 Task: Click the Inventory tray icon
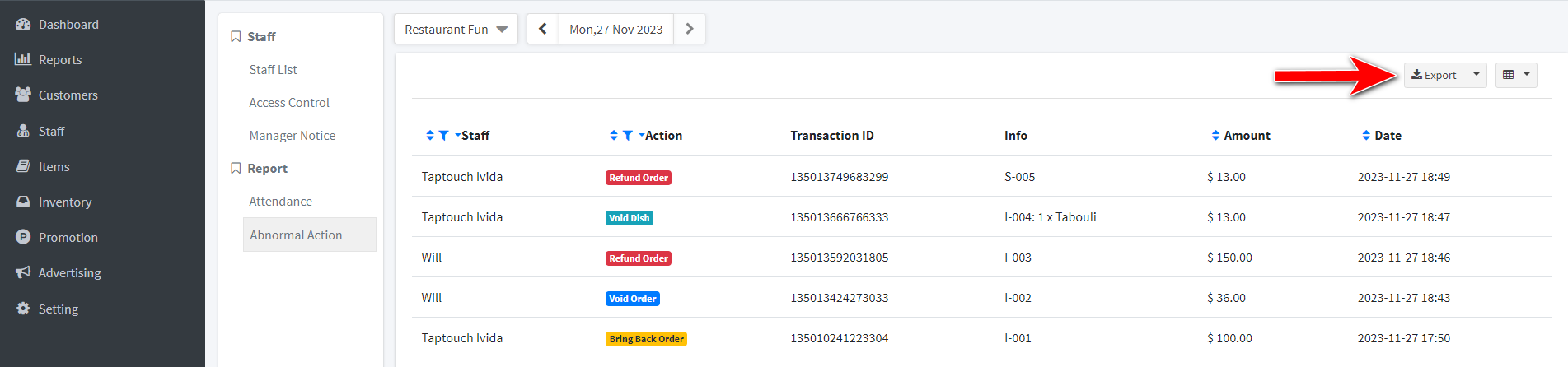point(23,202)
